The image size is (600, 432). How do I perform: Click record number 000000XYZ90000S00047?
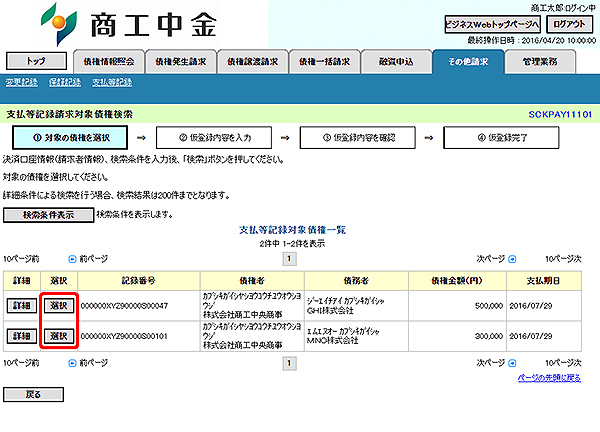pos(124,306)
